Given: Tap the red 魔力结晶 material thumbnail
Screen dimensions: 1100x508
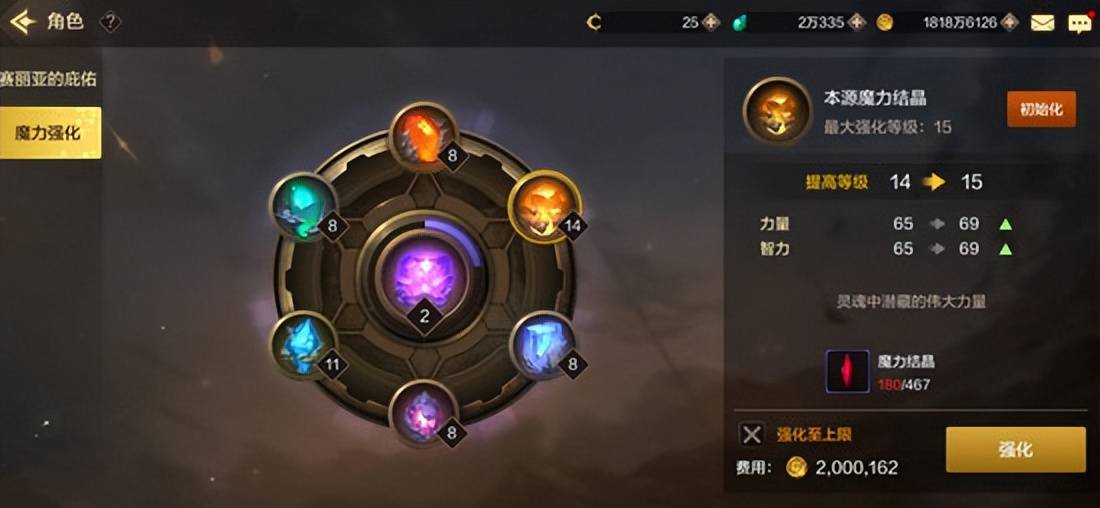Looking at the screenshot, I should pyautogui.click(x=847, y=371).
